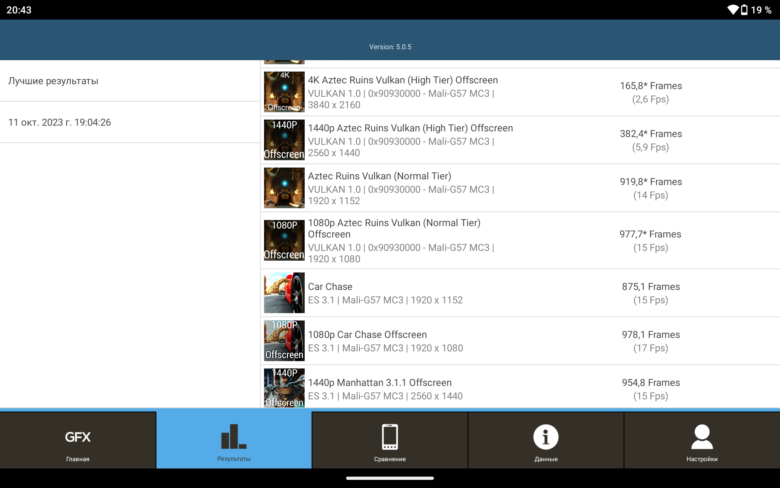Select the Результаты bar chart tab
The height and width of the screenshot is (488, 780).
234,440
